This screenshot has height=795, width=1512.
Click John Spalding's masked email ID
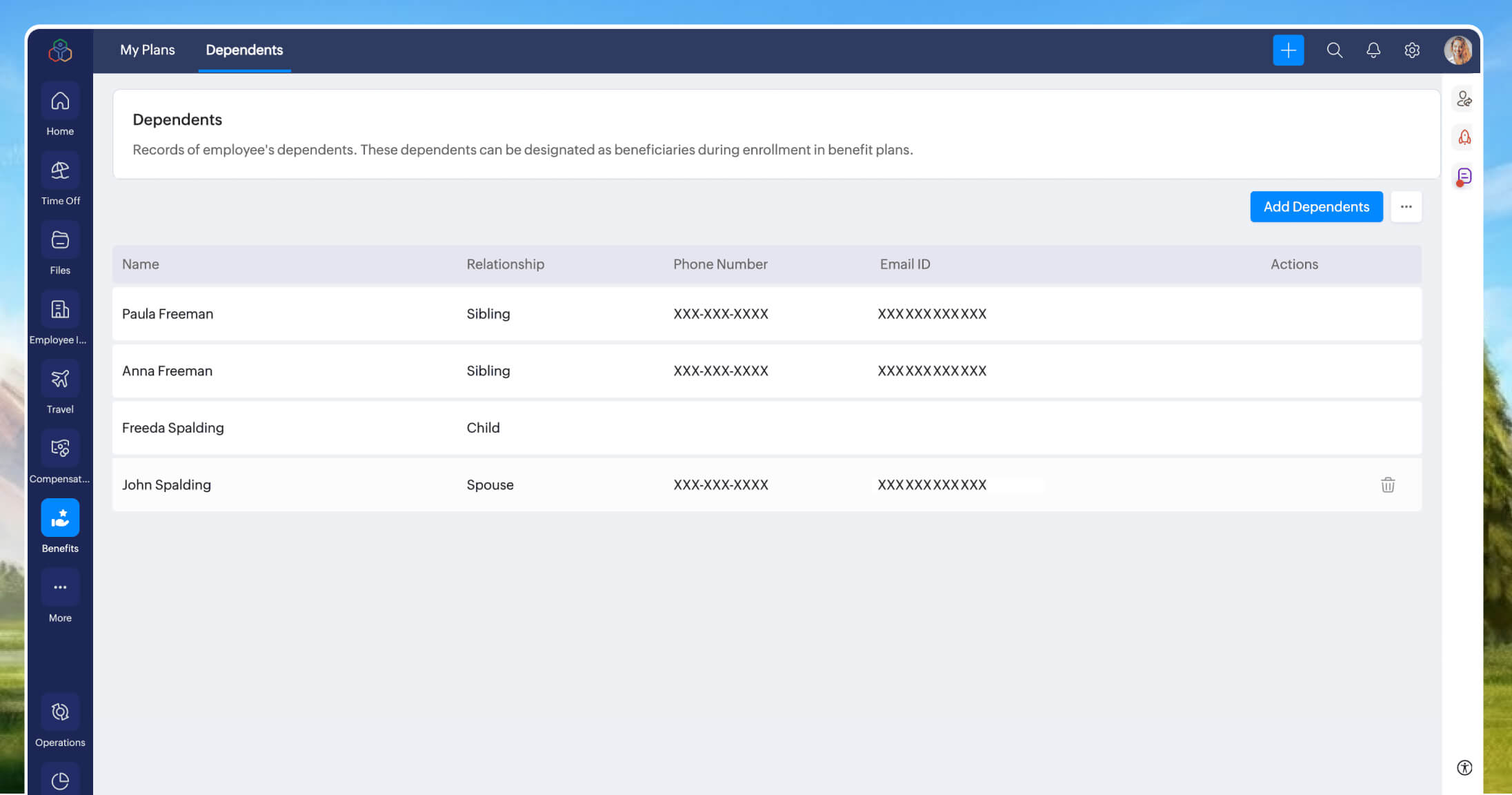(932, 484)
